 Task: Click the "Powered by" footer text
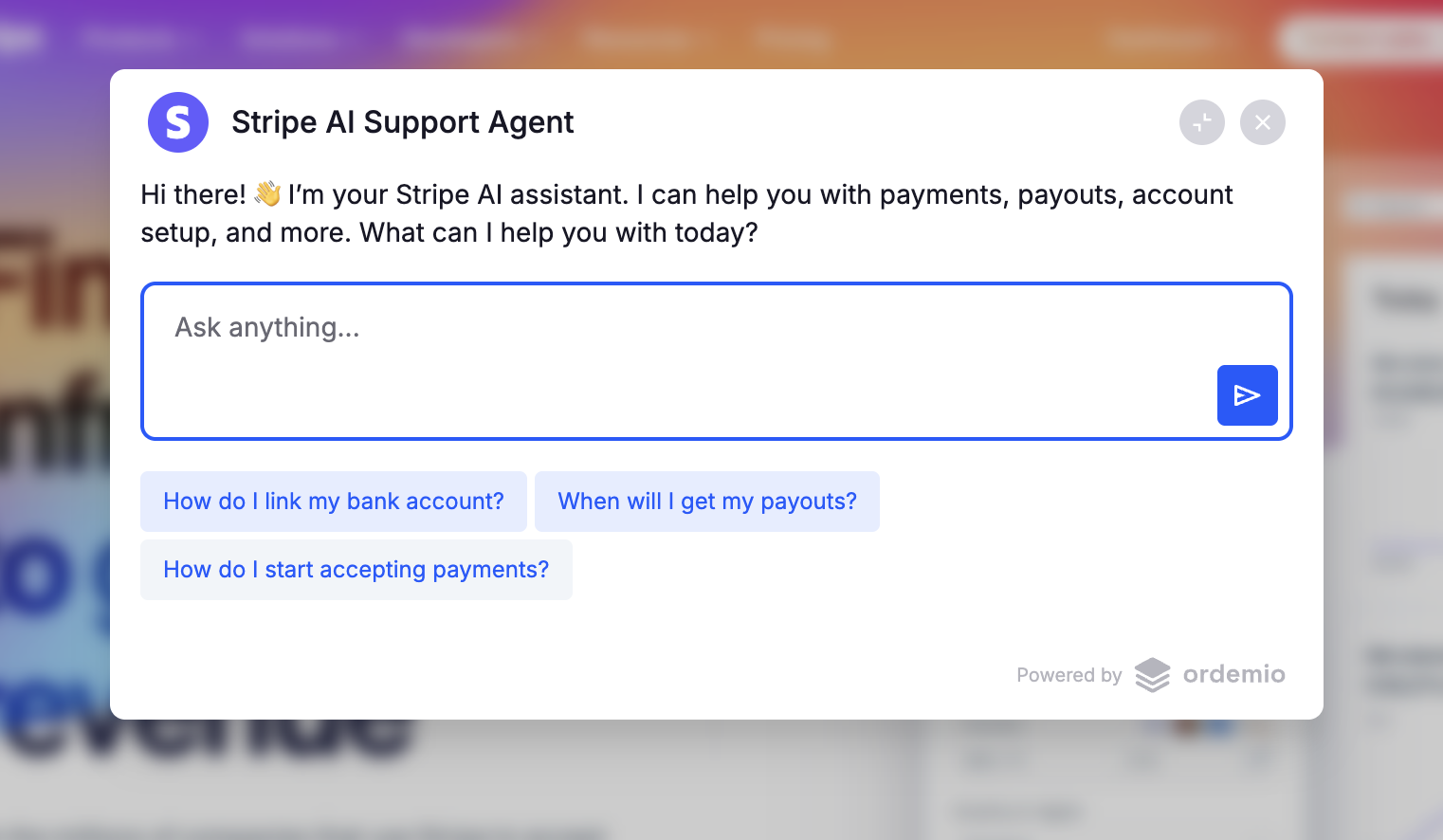(x=1069, y=675)
